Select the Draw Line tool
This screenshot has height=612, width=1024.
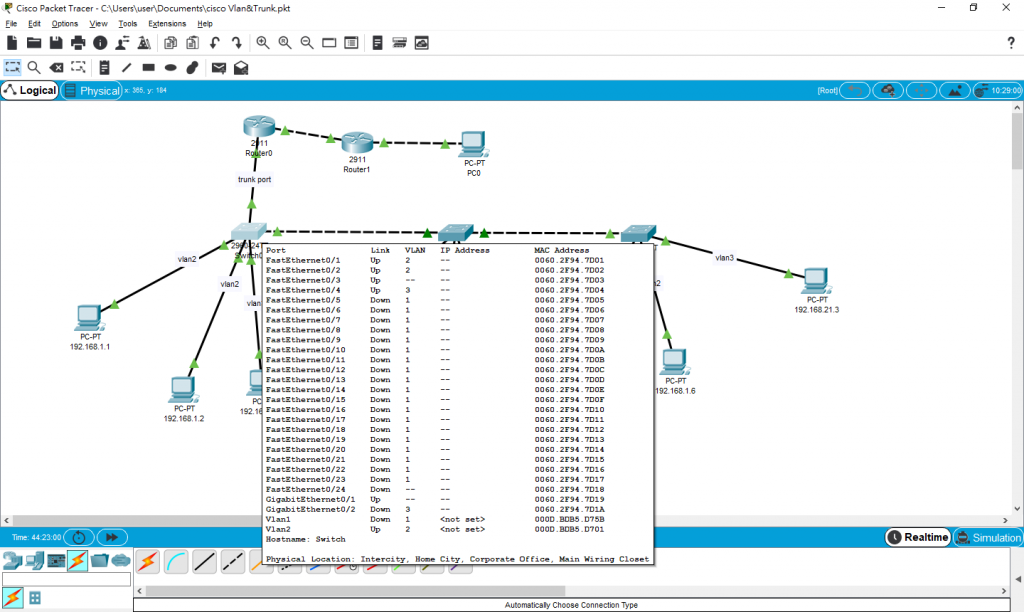pyautogui.click(x=127, y=67)
